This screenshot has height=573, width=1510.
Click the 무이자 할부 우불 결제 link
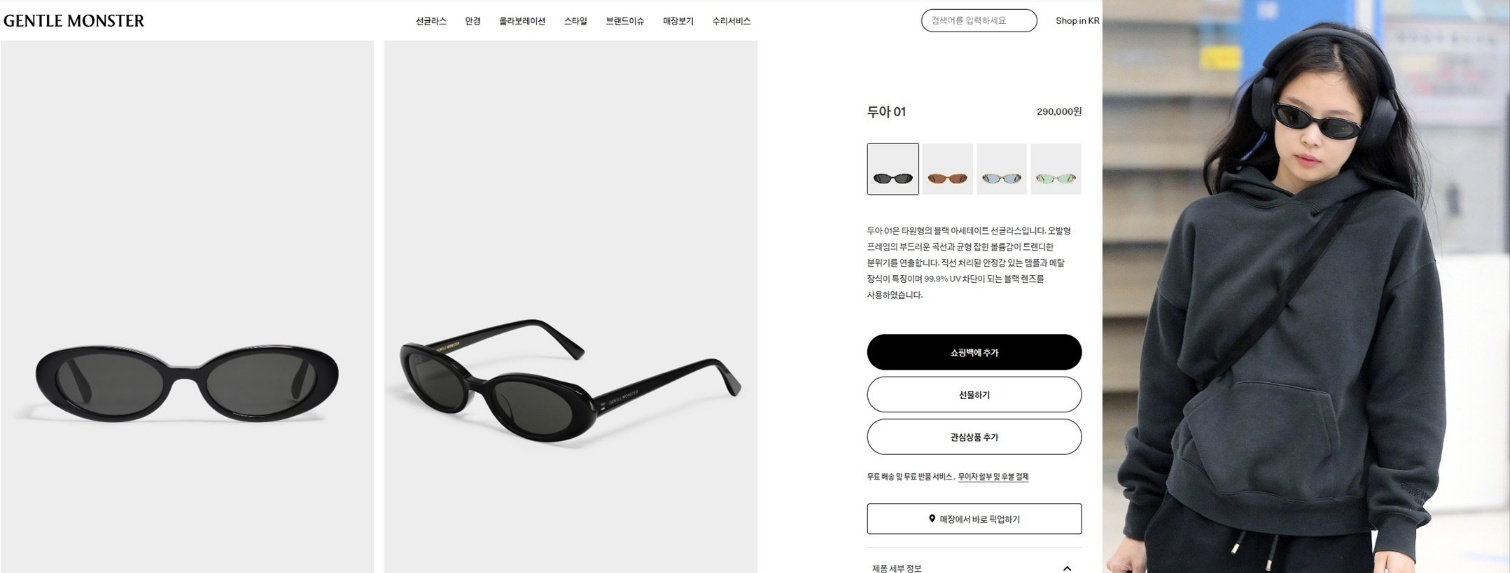[x=993, y=477]
